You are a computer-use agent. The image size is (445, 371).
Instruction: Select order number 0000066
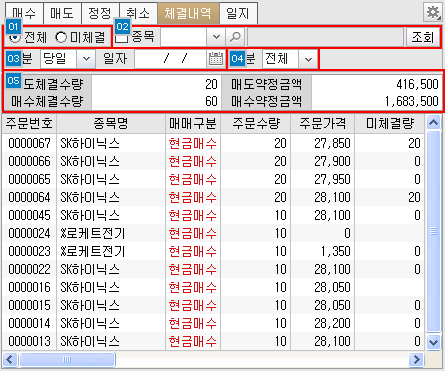pos(29,161)
